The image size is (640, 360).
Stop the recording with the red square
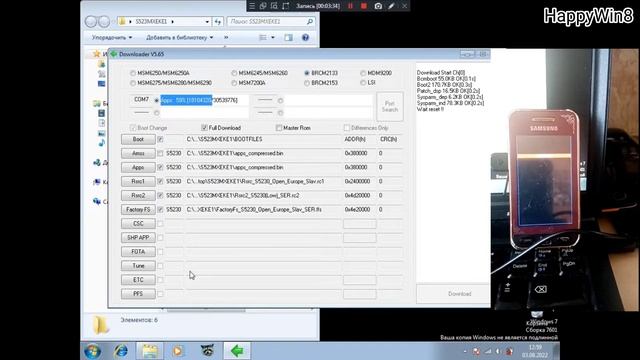[x=364, y=6]
